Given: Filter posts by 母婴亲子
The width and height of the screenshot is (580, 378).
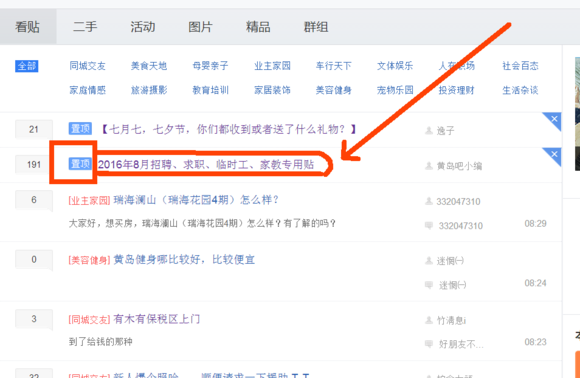Looking at the screenshot, I should pos(210,66).
